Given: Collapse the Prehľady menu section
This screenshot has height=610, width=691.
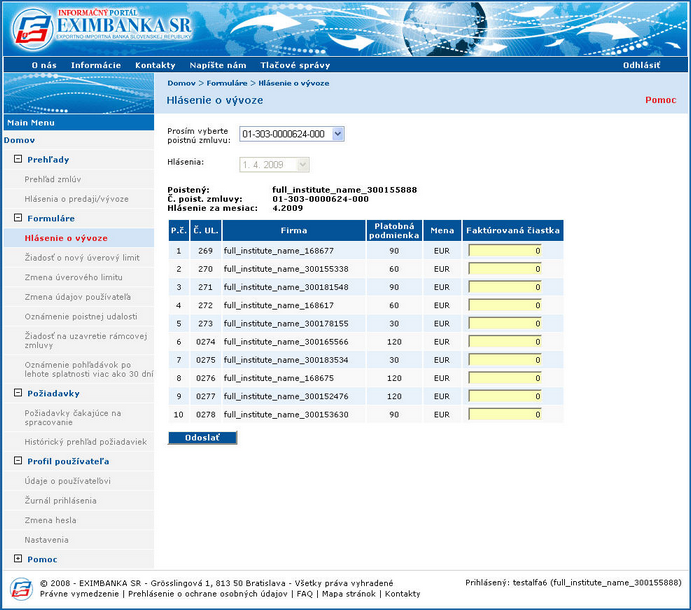Looking at the screenshot, I should (x=18, y=159).
